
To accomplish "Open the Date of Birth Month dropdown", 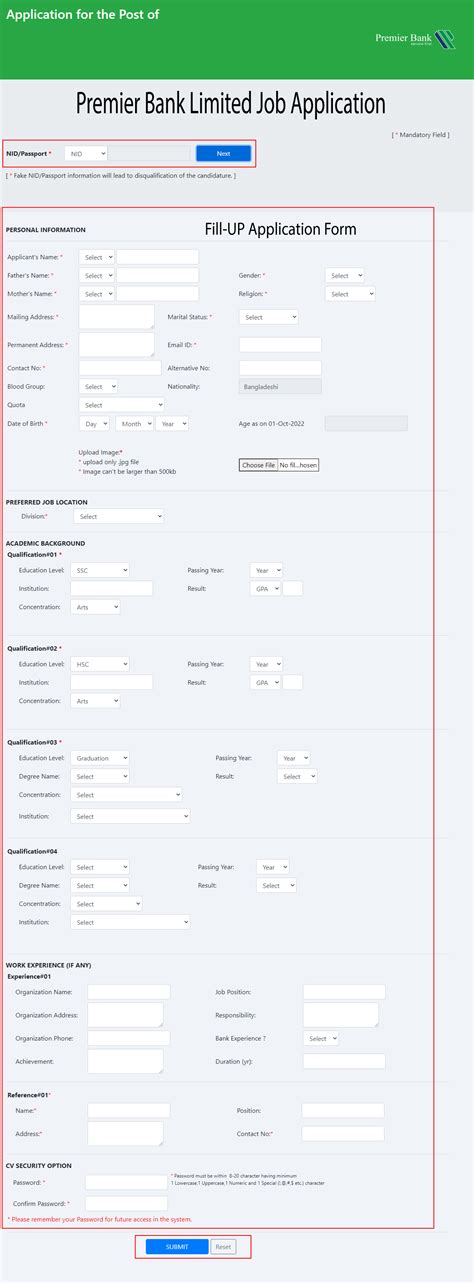I will [134, 423].
